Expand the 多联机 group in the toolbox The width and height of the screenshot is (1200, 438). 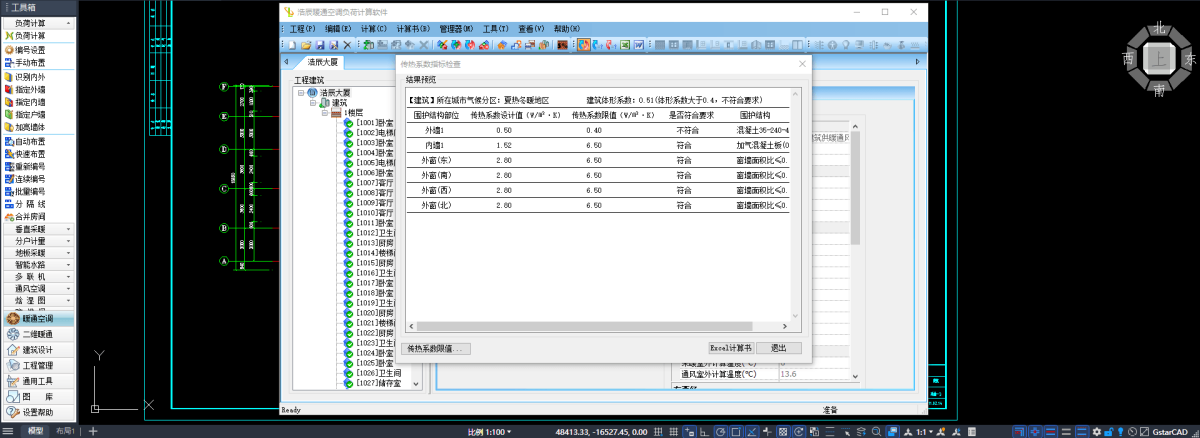pyautogui.click(x=38, y=276)
